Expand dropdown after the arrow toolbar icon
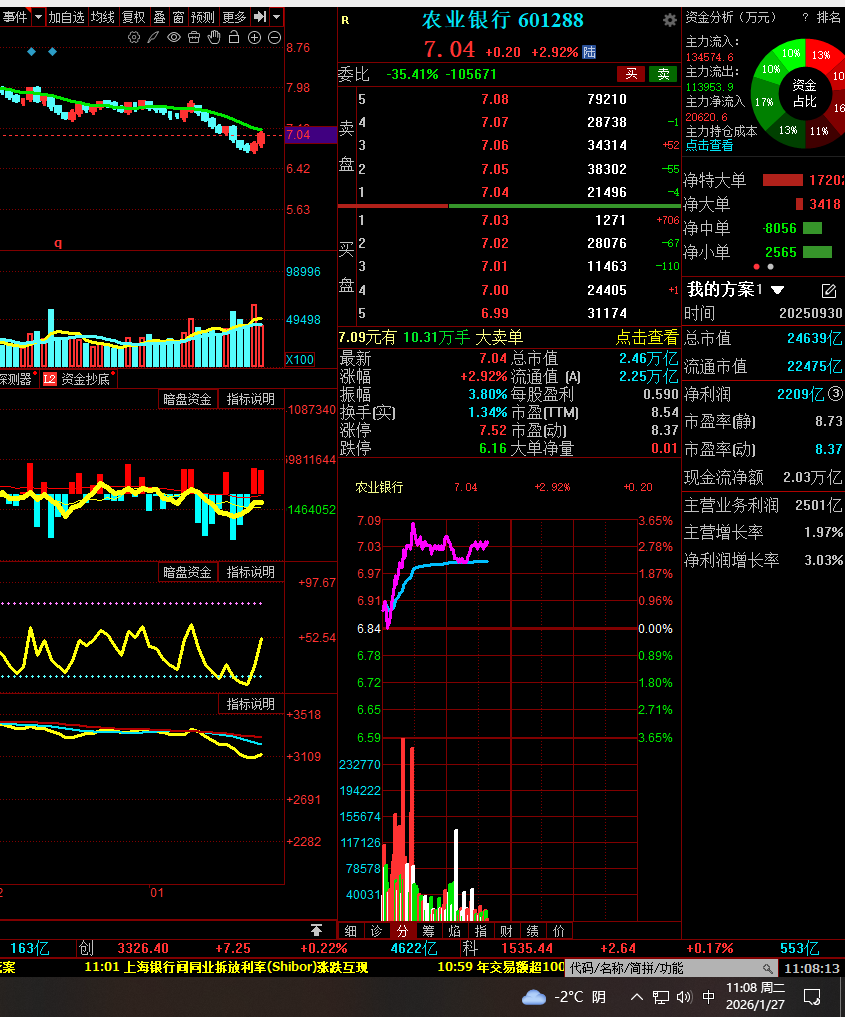845x1017 pixels. click(x=276, y=17)
